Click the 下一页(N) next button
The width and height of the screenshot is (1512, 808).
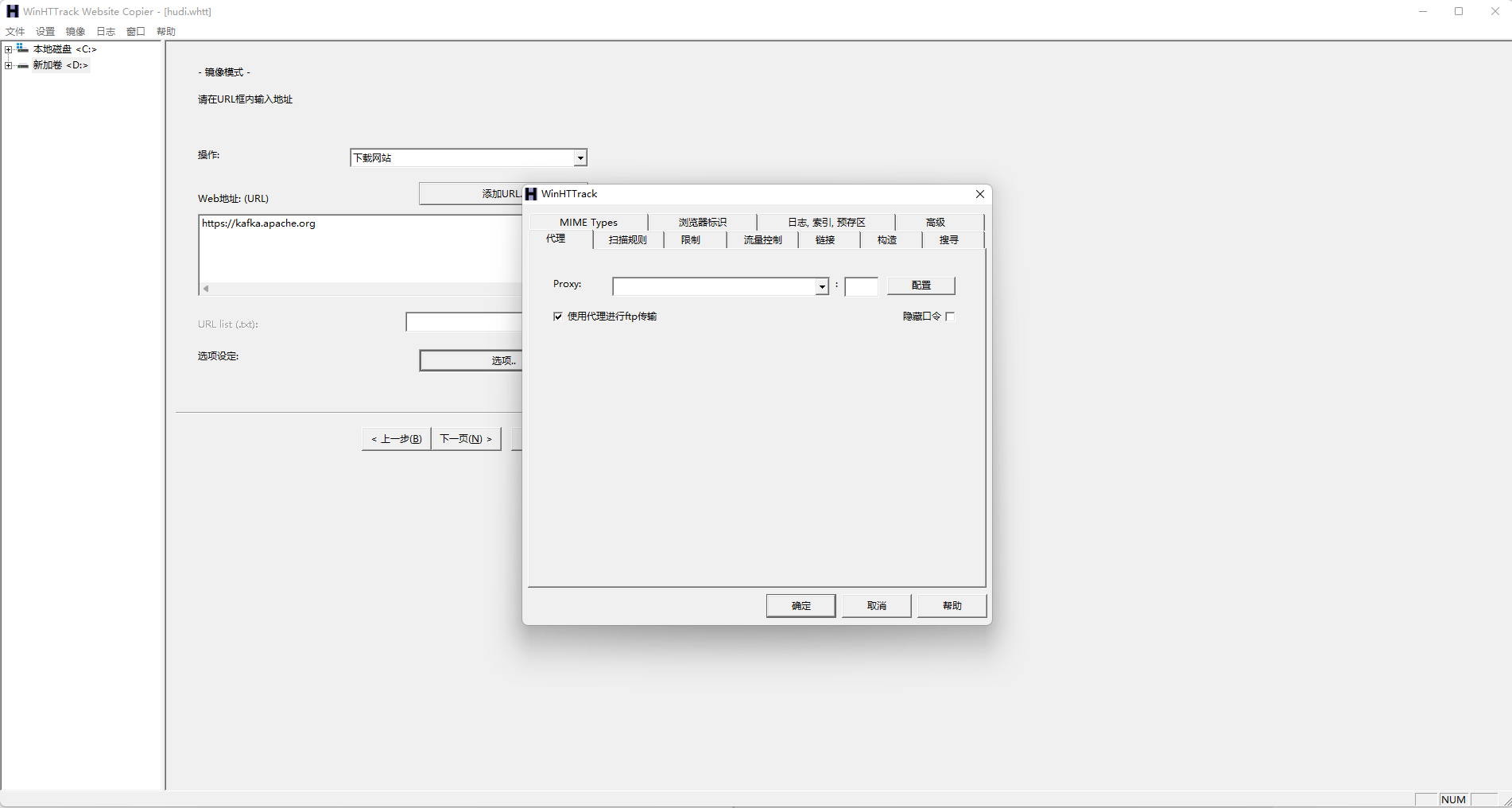[x=466, y=439]
